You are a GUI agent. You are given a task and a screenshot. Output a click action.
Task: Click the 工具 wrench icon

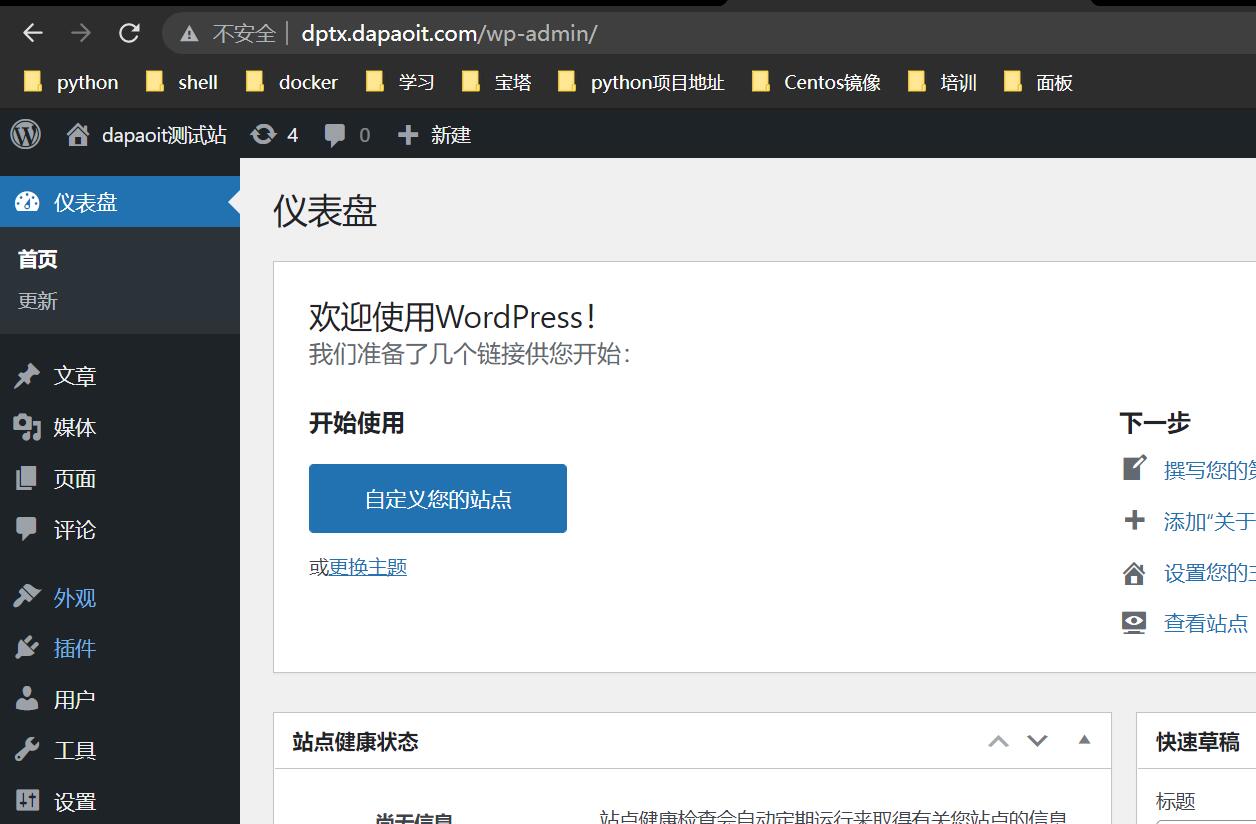point(27,750)
